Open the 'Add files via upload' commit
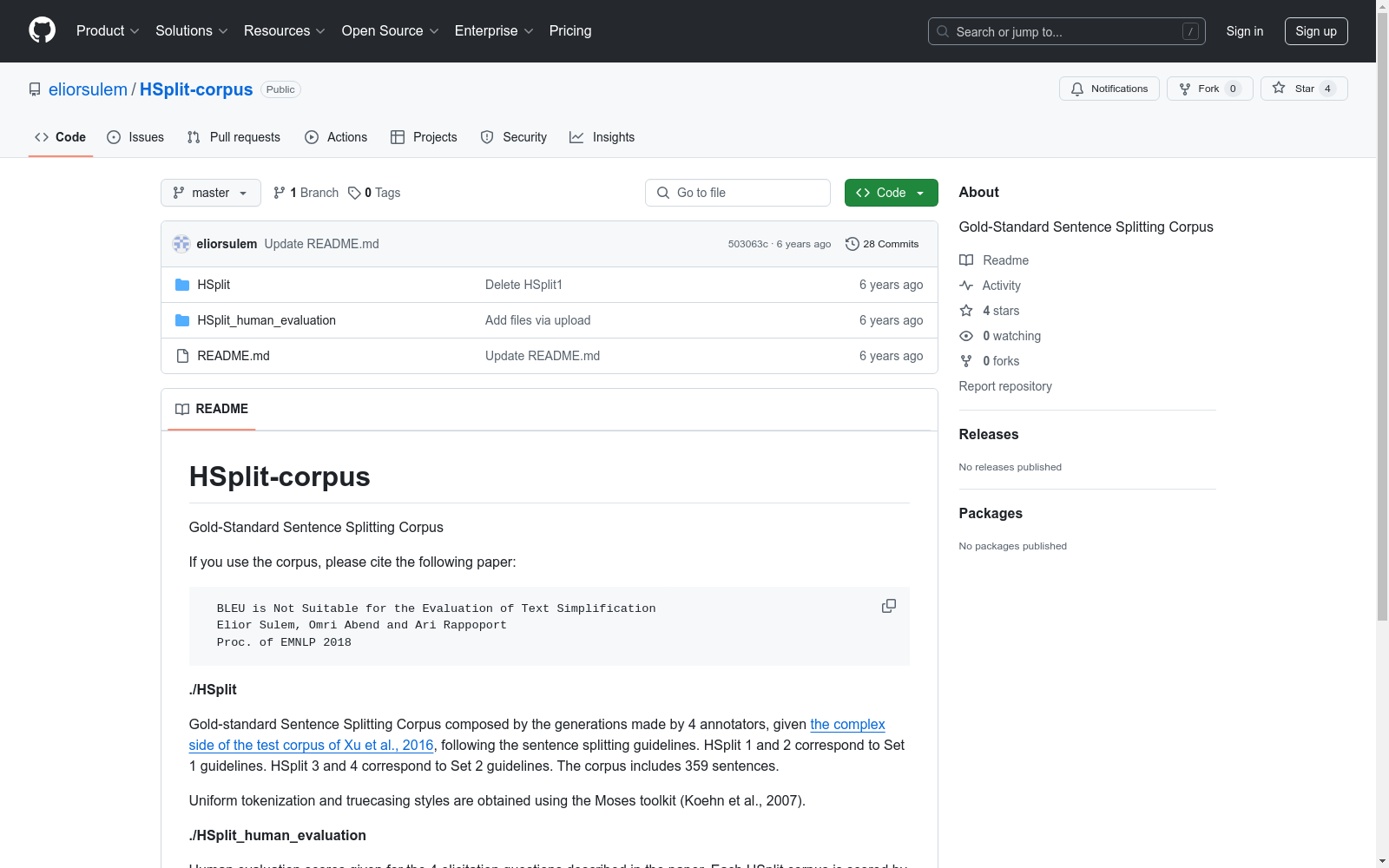 click(538, 320)
